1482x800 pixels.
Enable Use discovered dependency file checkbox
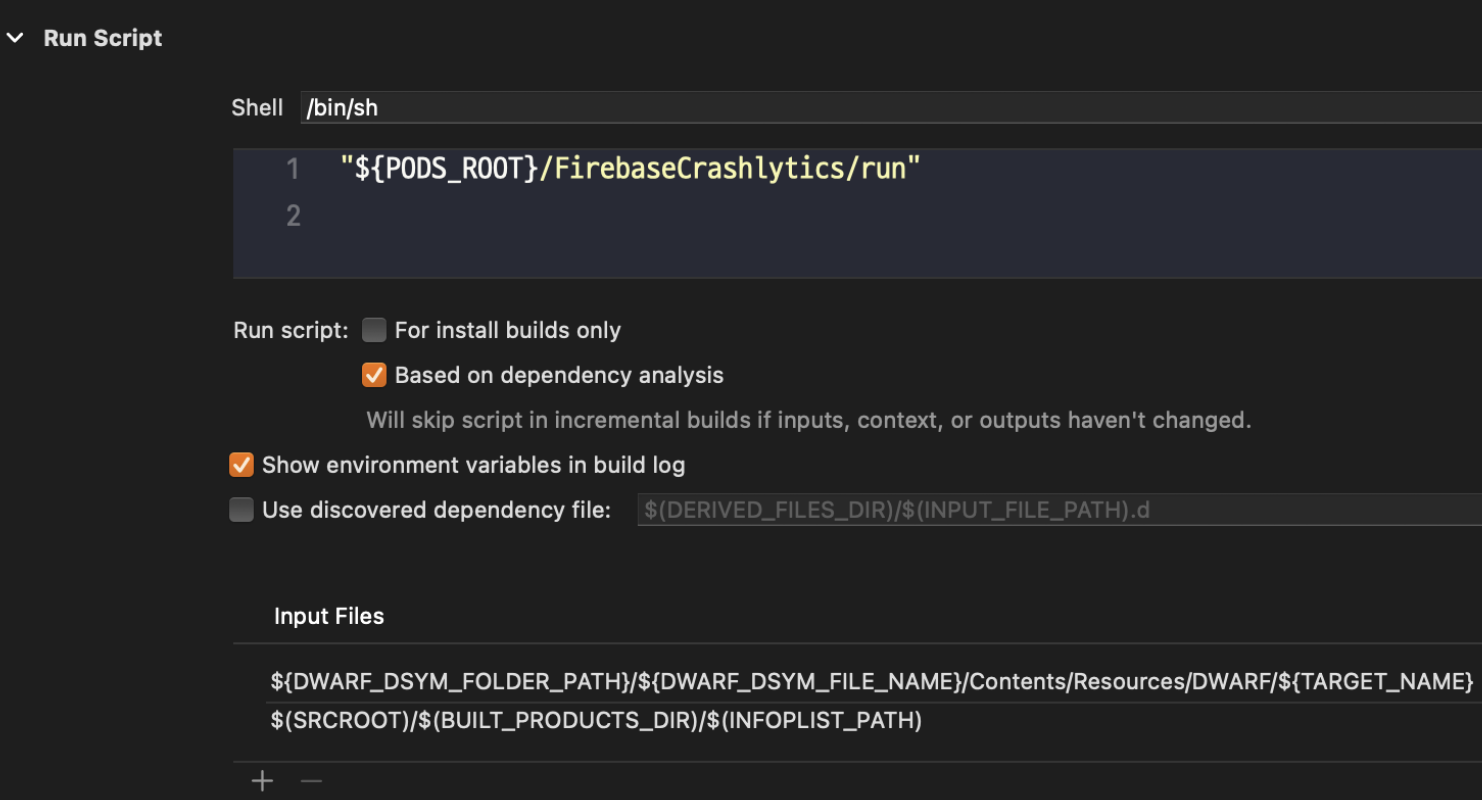(x=241, y=510)
